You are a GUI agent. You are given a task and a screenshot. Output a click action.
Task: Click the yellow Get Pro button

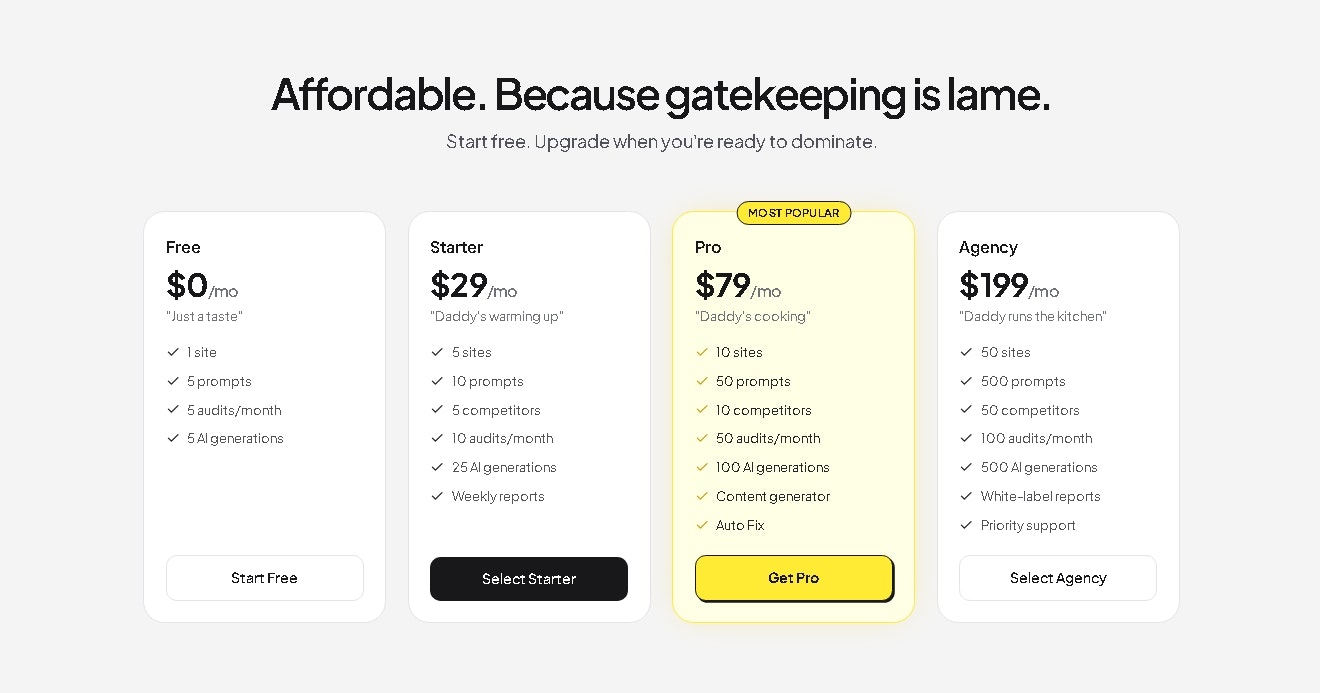point(793,578)
